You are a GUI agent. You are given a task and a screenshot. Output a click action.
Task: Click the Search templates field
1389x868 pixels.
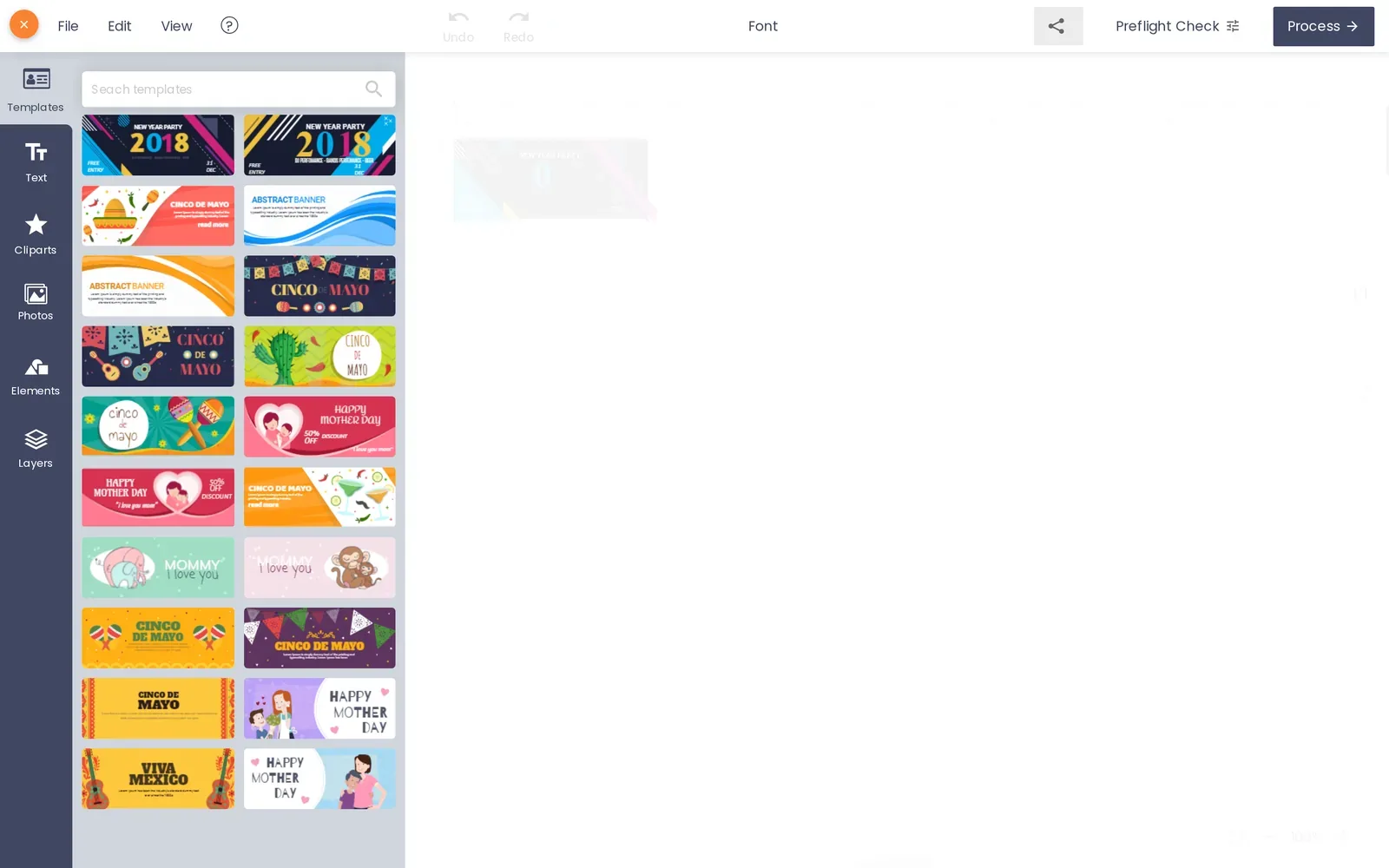238,89
